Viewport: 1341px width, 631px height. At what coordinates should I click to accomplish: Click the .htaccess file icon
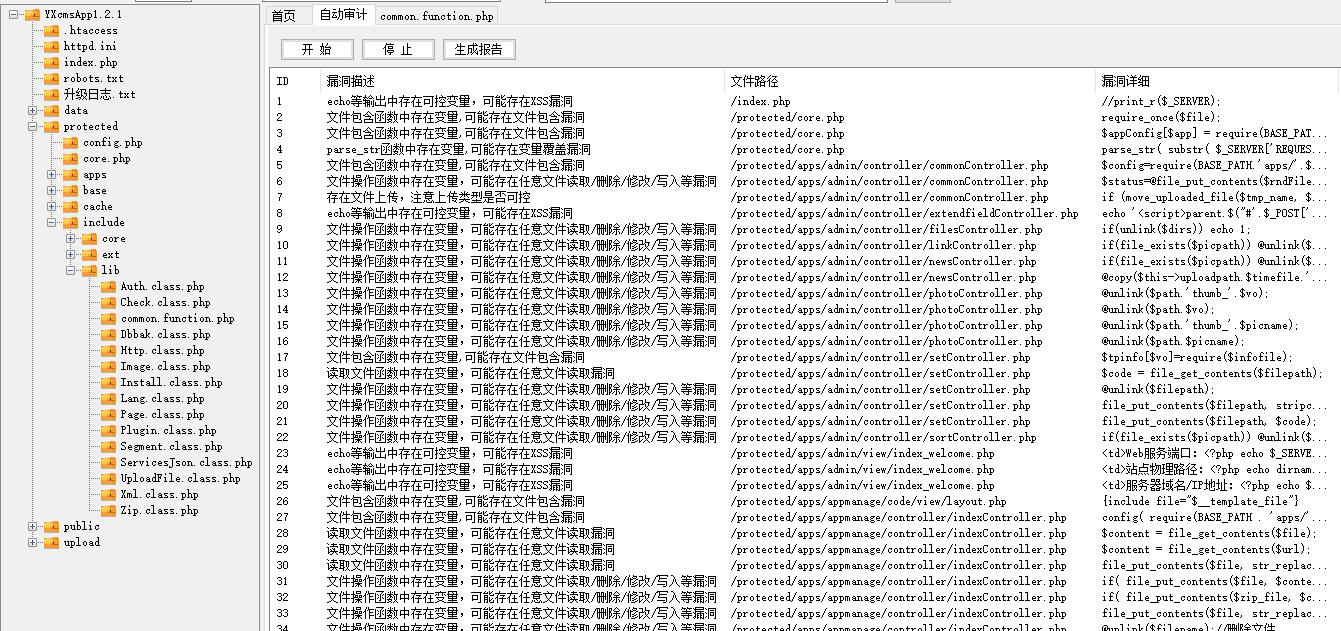(52, 31)
